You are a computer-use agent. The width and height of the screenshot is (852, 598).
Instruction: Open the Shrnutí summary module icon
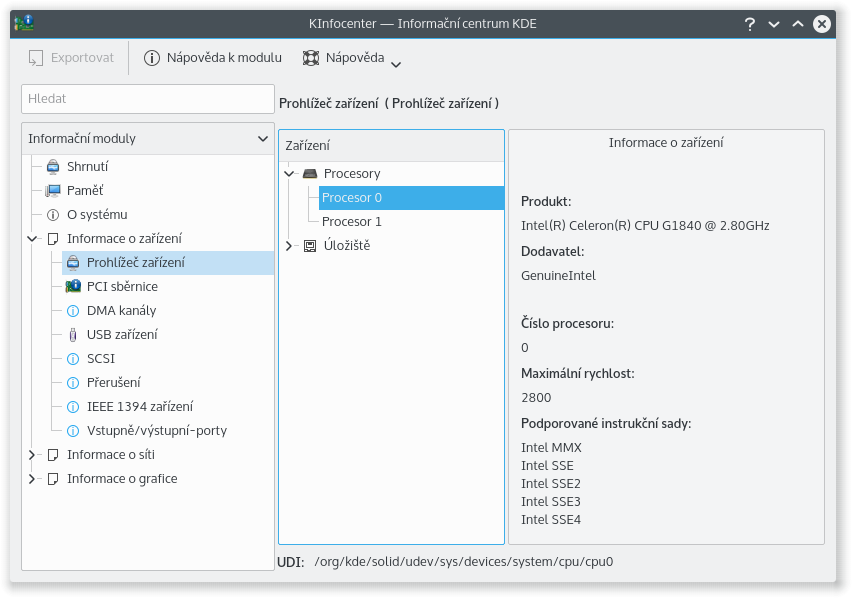(53, 167)
